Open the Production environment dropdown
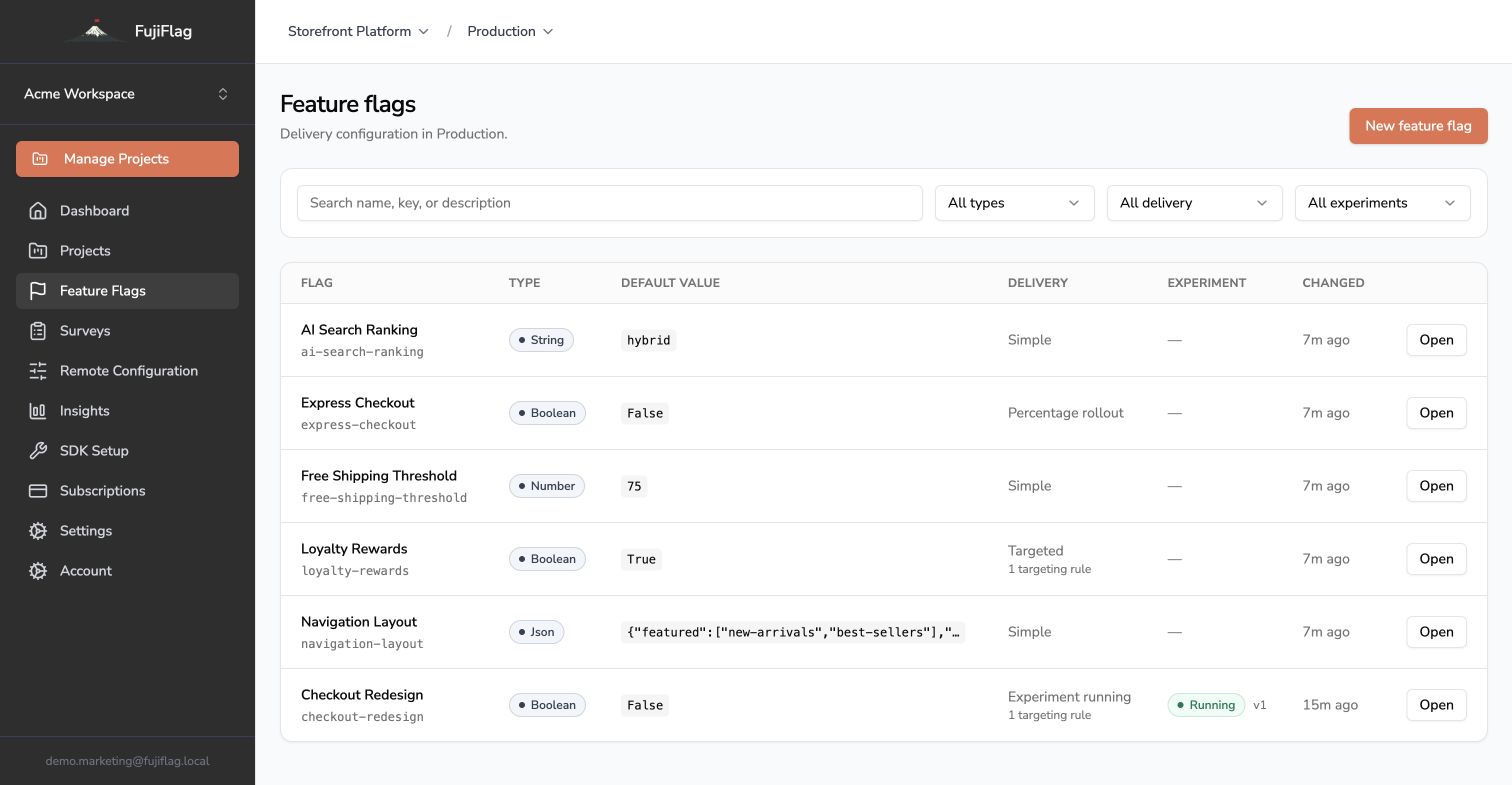Viewport: 1512px width, 785px height. [x=510, y=31]
